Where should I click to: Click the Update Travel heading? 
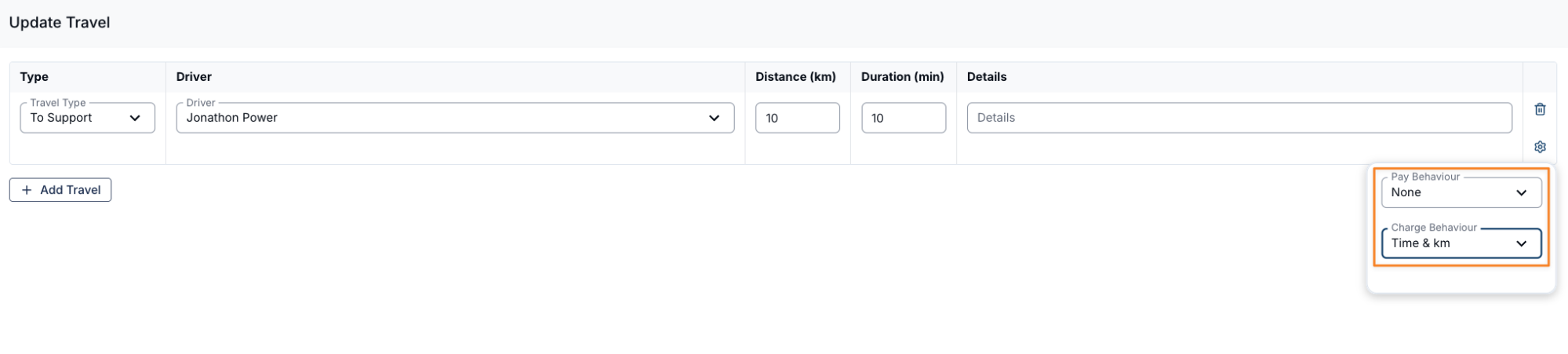(x=60, y=23)
